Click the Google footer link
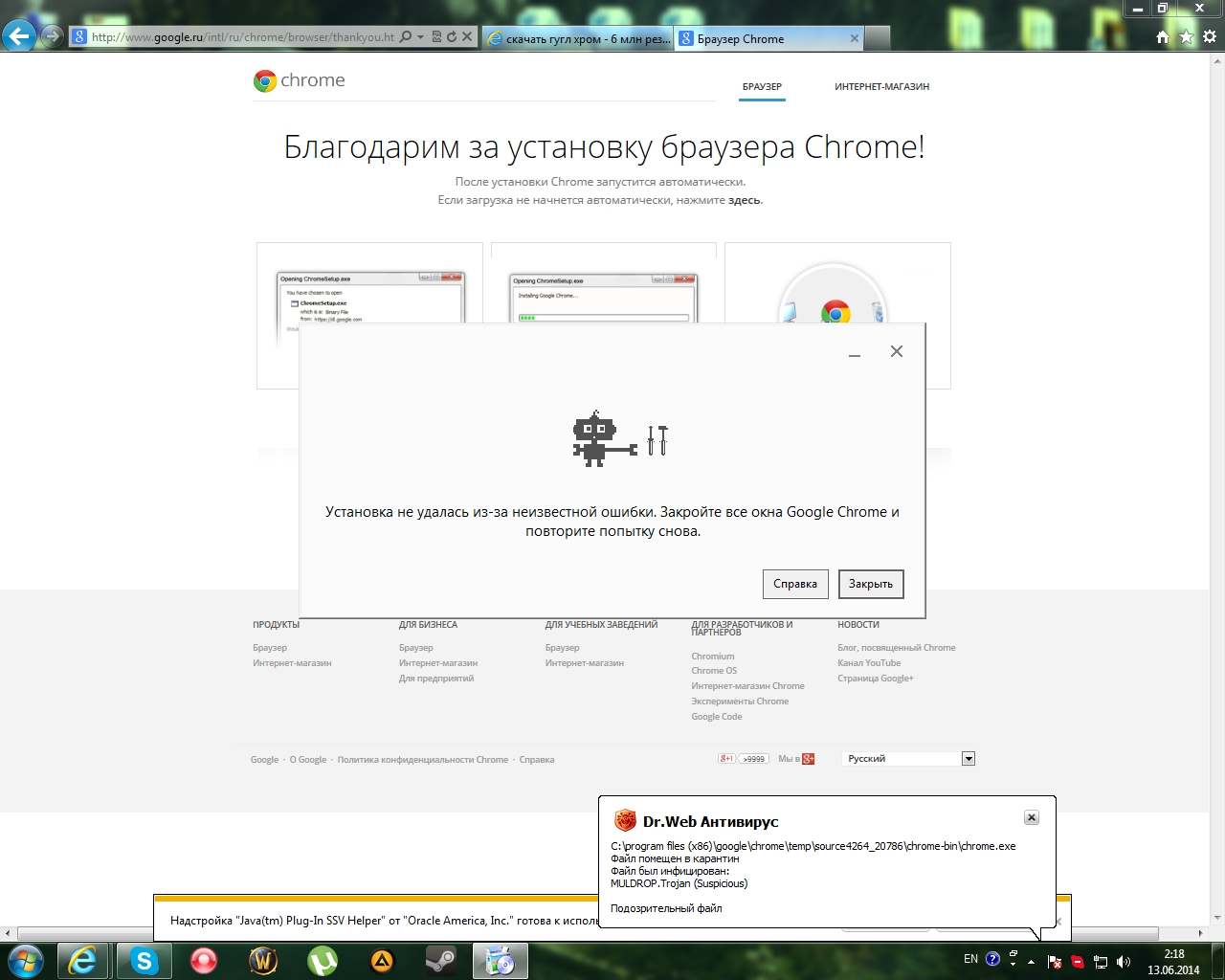 264,760
